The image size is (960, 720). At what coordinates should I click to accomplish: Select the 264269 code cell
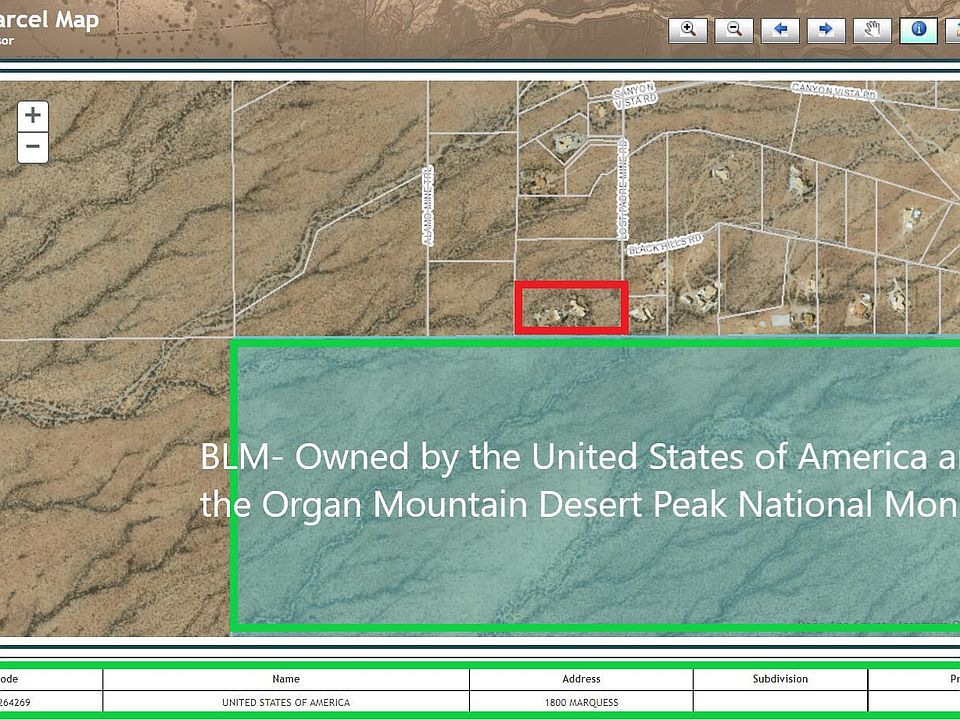pos(51,702)
